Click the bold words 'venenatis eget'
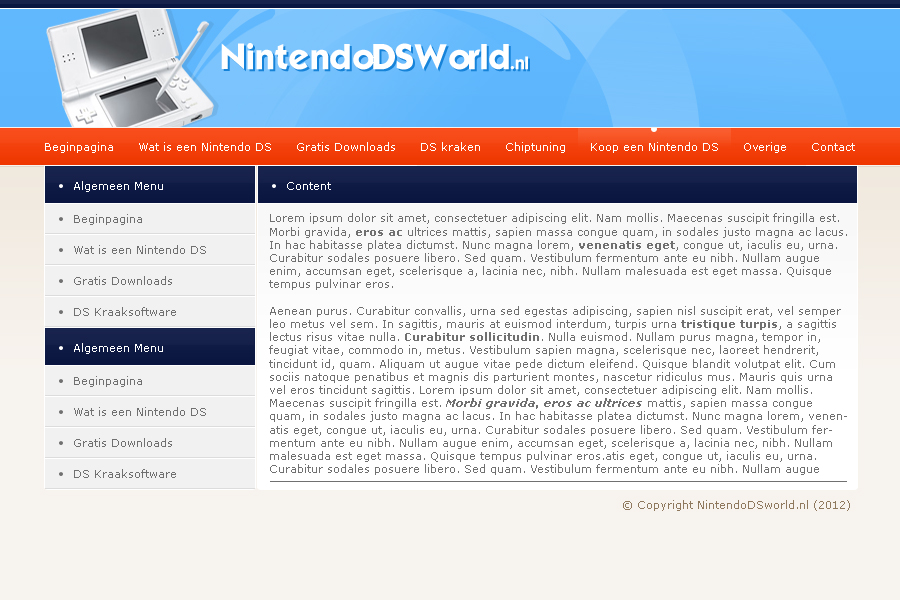 click(x=627, y=245)
